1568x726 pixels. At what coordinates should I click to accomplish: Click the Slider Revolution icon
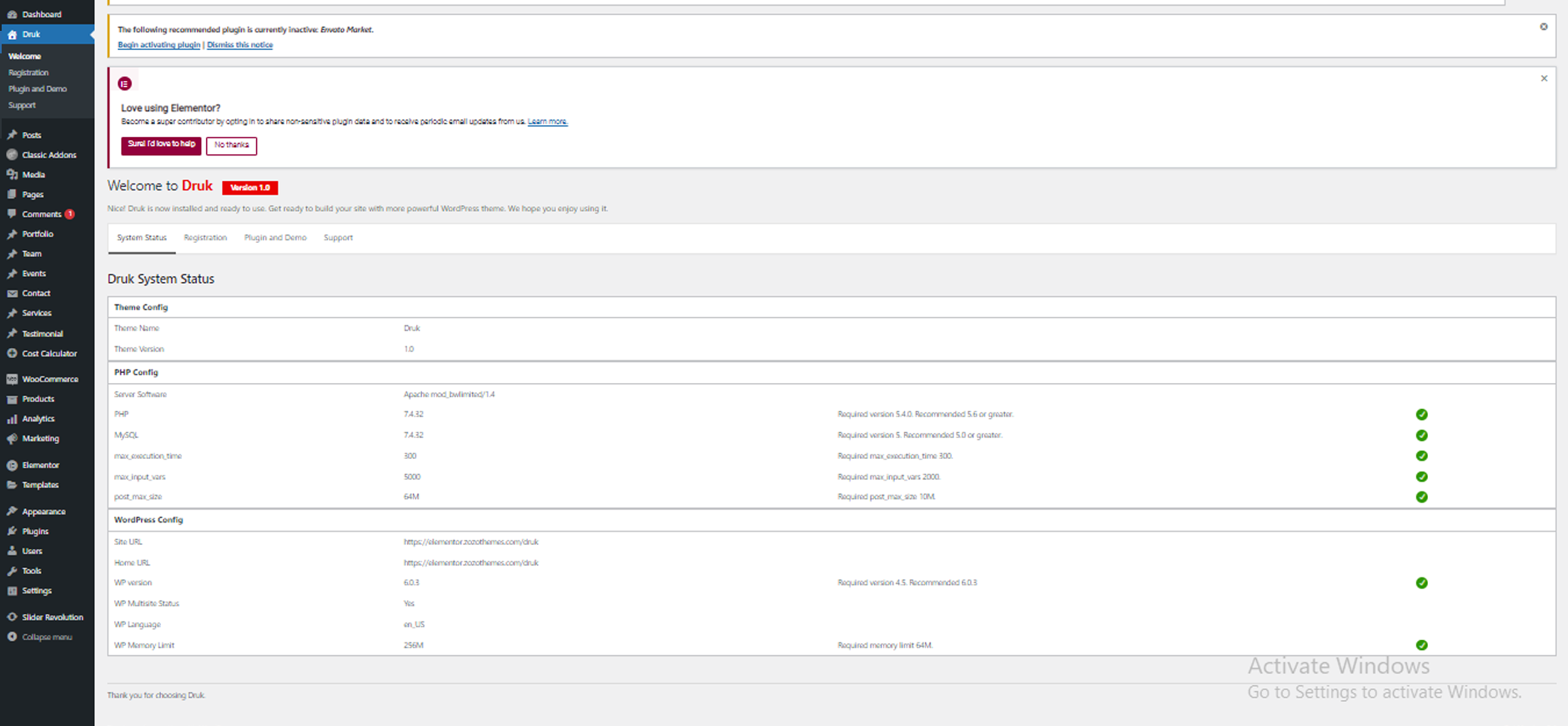pos(12,618)
